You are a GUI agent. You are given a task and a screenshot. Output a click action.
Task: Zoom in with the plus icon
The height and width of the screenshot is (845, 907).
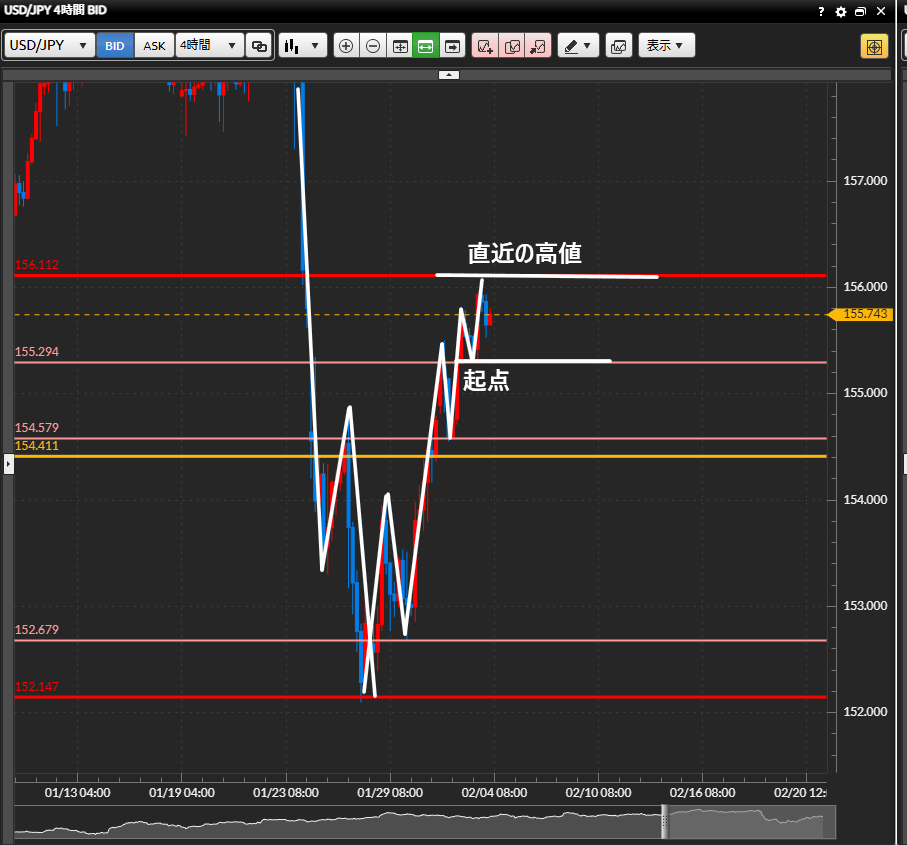[346, 46]
